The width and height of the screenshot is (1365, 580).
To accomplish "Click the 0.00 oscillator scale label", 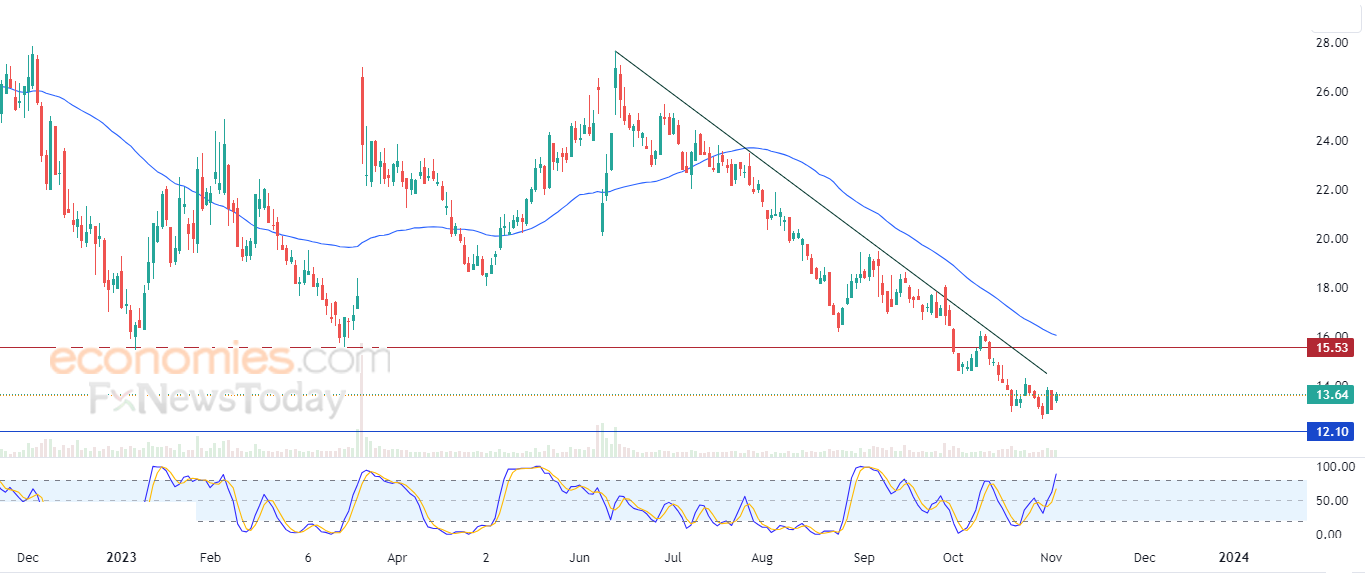I will click(x=1328, y=535).
